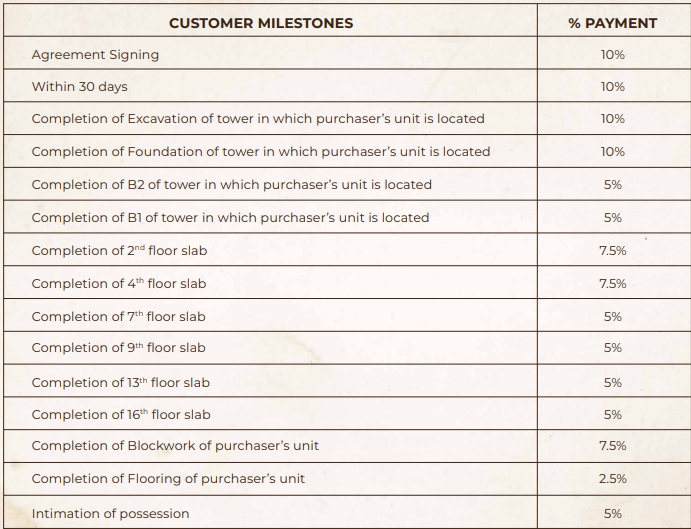This screenshot has width=691, height=529.
Task: Click the 16th floor slab milestone
Action: 121,415
